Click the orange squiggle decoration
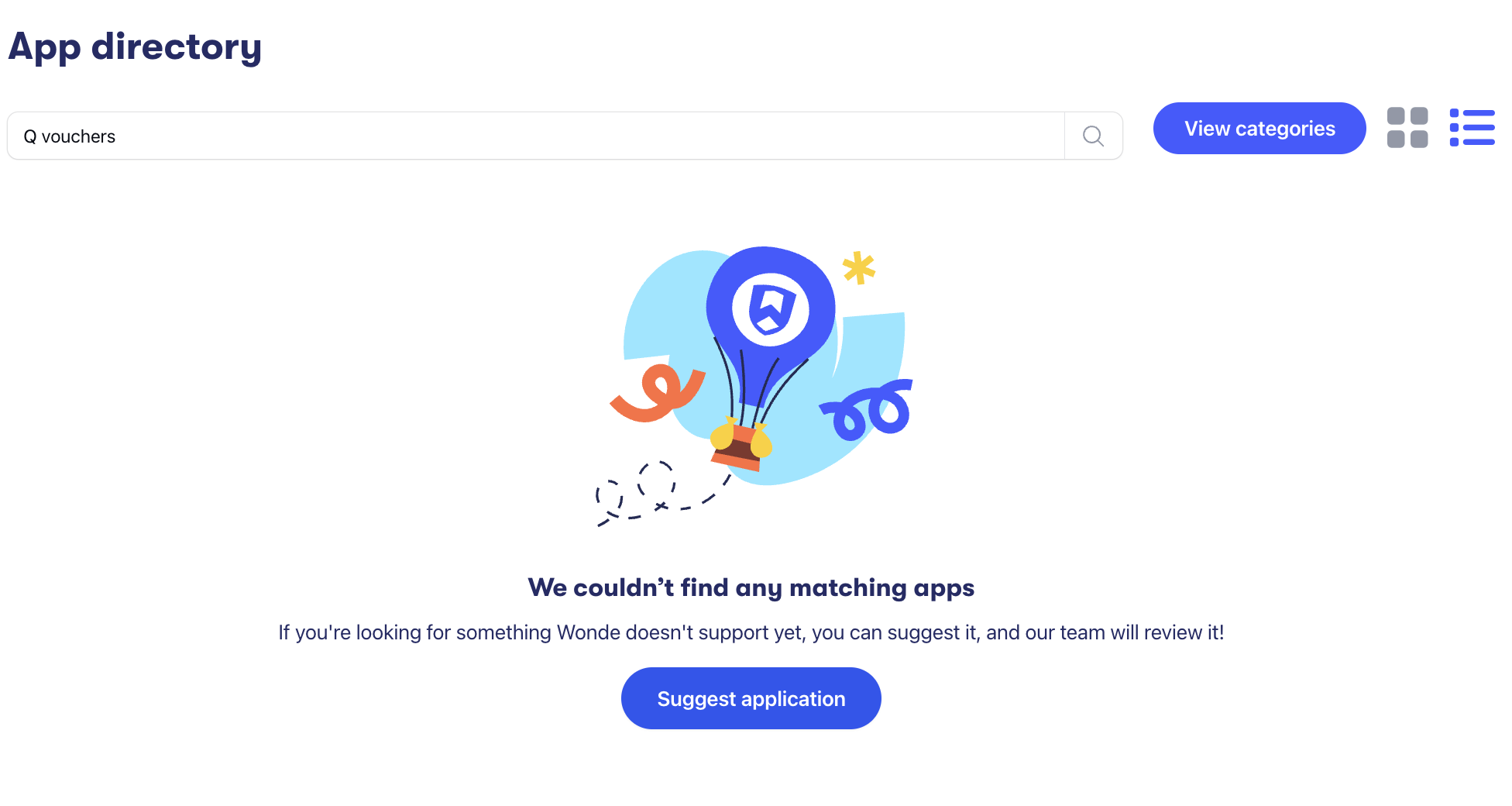This screenshot has height=806, width=1512. [x=658, y=393]
